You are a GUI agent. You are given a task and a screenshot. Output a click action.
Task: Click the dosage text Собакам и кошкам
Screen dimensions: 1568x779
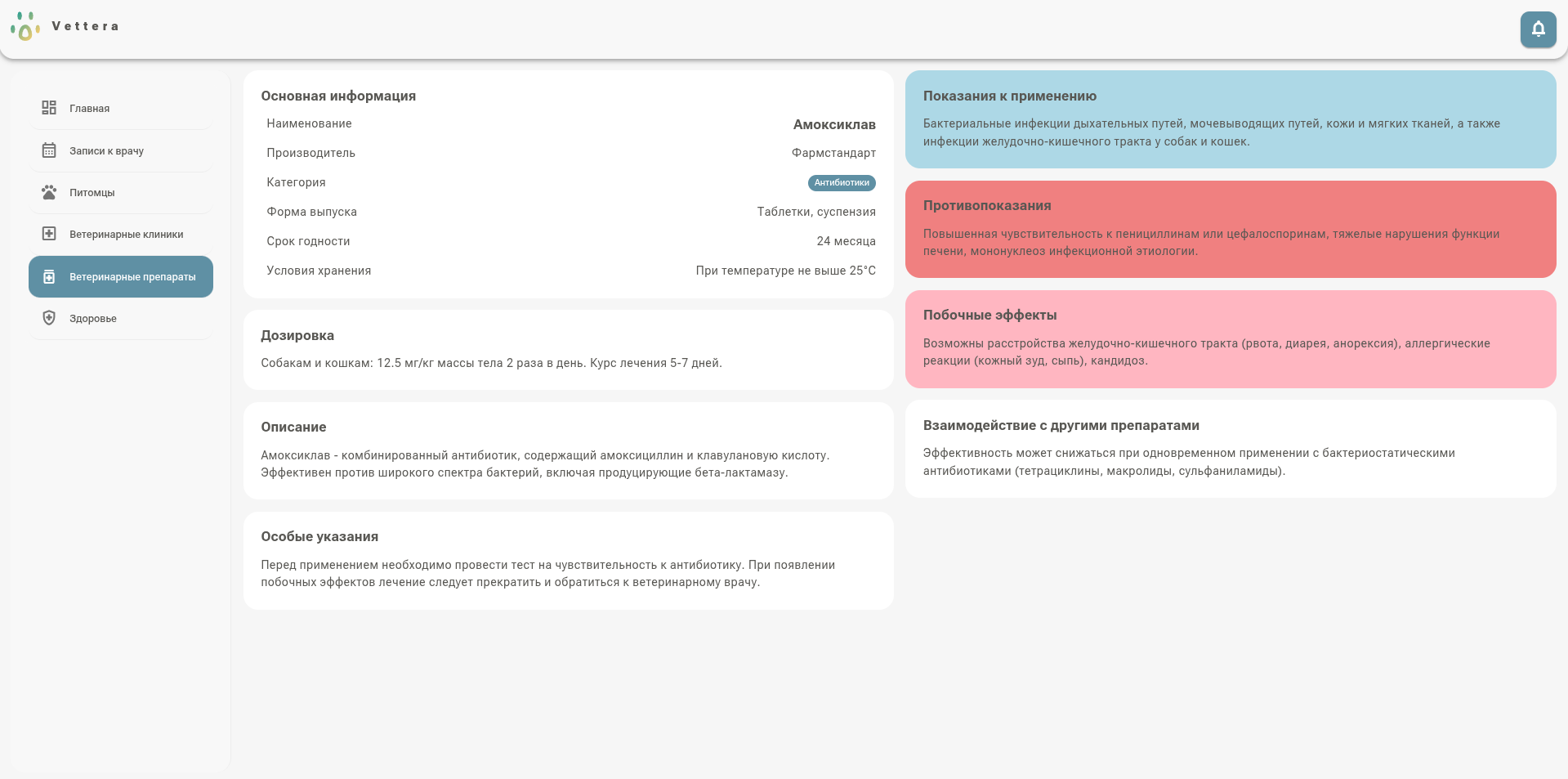tap(491, 363)
